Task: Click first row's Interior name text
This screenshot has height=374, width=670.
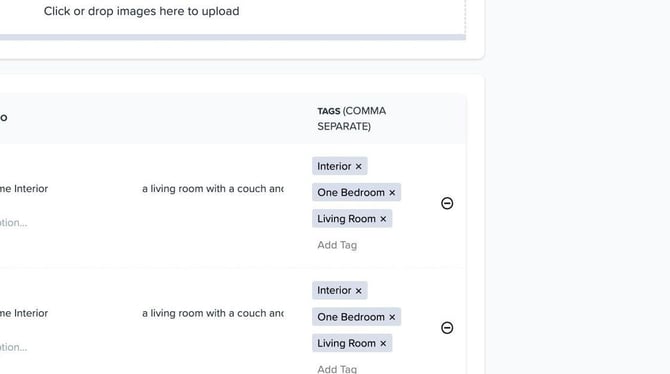Action: 24,188
